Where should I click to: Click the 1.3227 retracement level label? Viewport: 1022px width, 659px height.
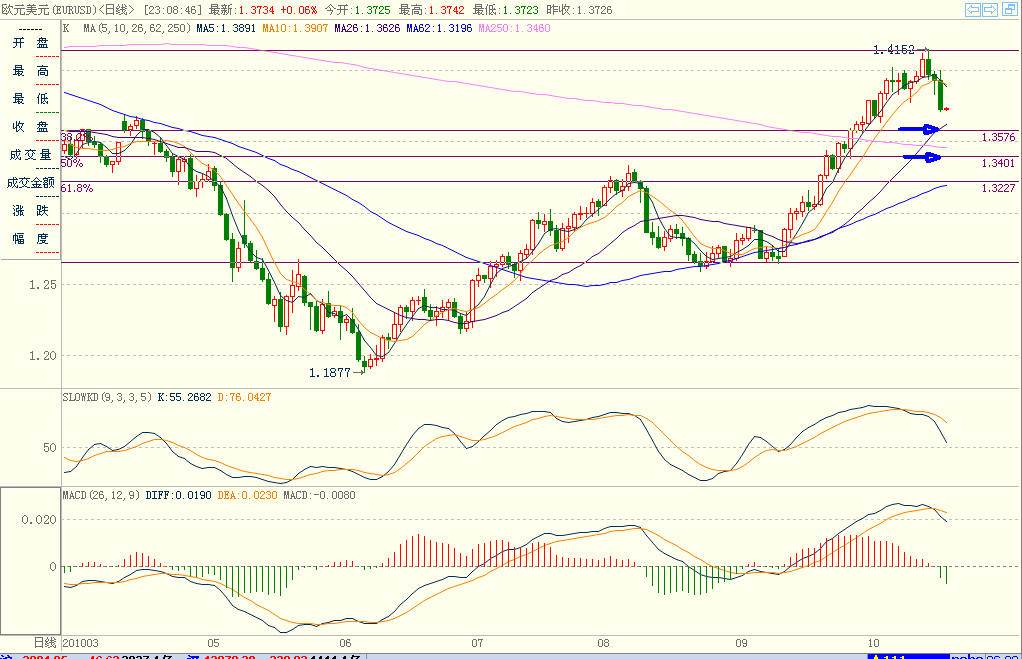pos(999,188)
